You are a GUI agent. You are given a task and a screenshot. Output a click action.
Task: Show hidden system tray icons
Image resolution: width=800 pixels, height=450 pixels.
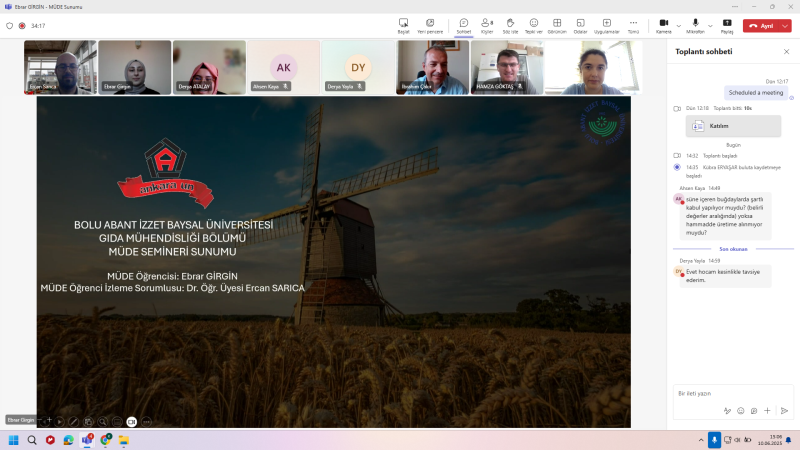click(x=701, y=440)
